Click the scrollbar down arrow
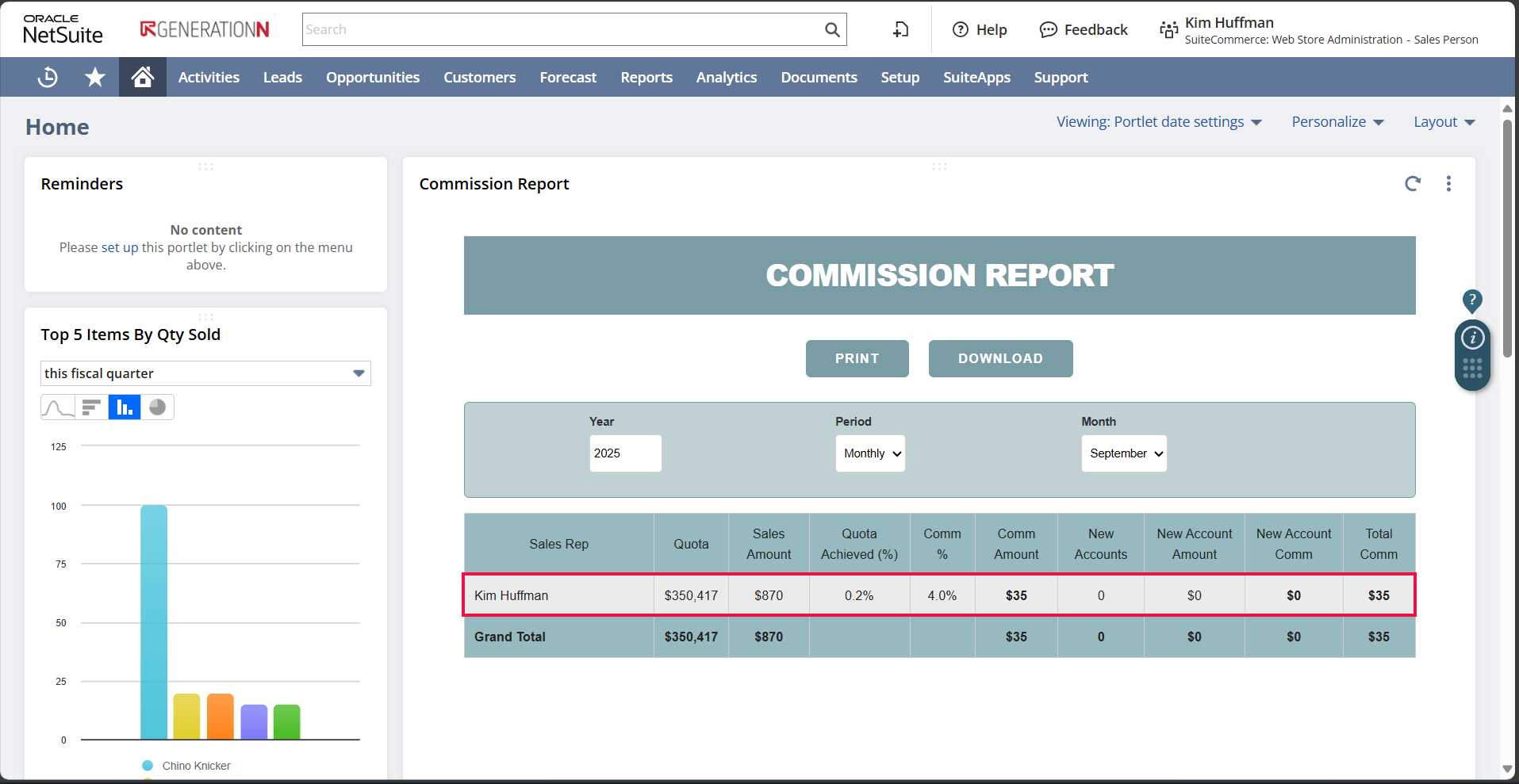 click(1507, 769)
